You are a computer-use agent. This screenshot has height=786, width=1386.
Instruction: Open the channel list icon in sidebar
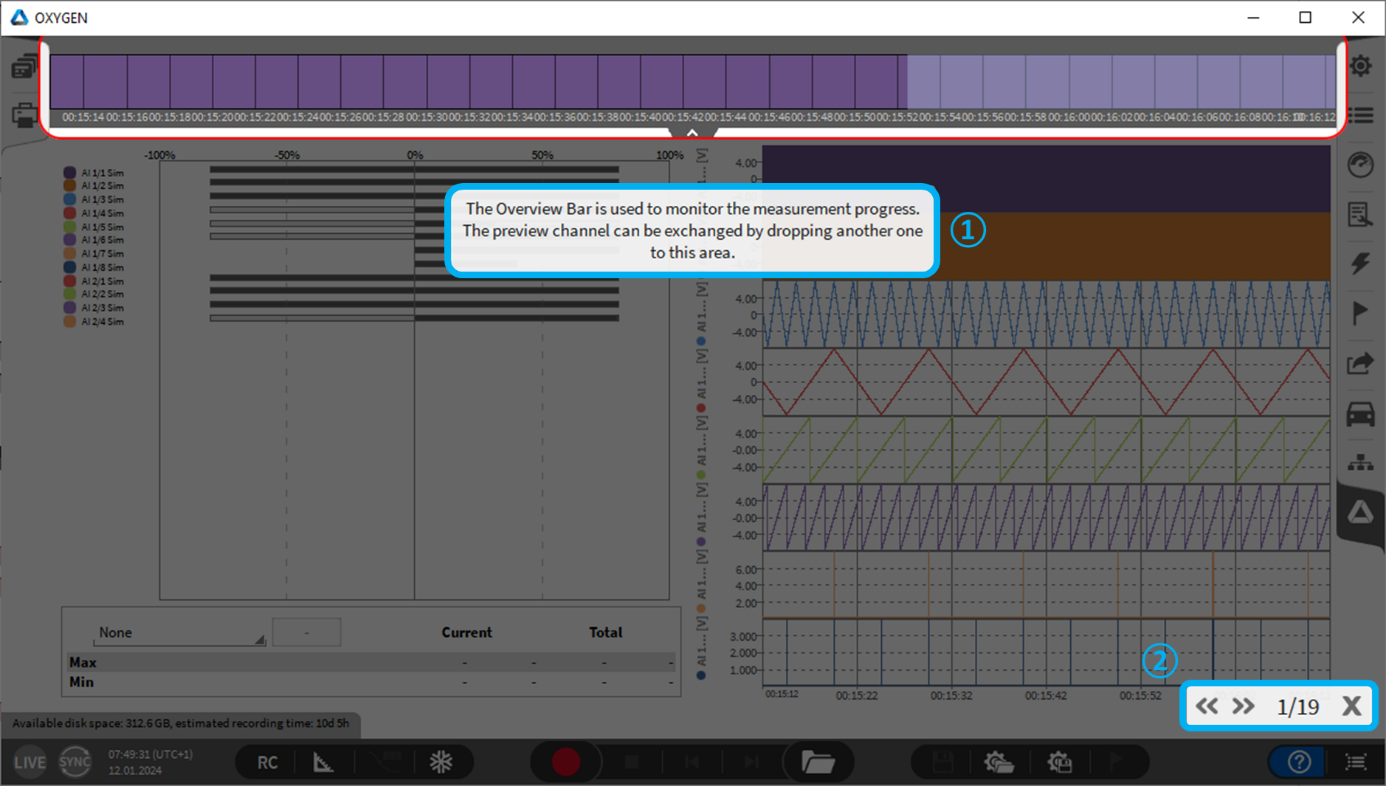(x=1361, y=116)
